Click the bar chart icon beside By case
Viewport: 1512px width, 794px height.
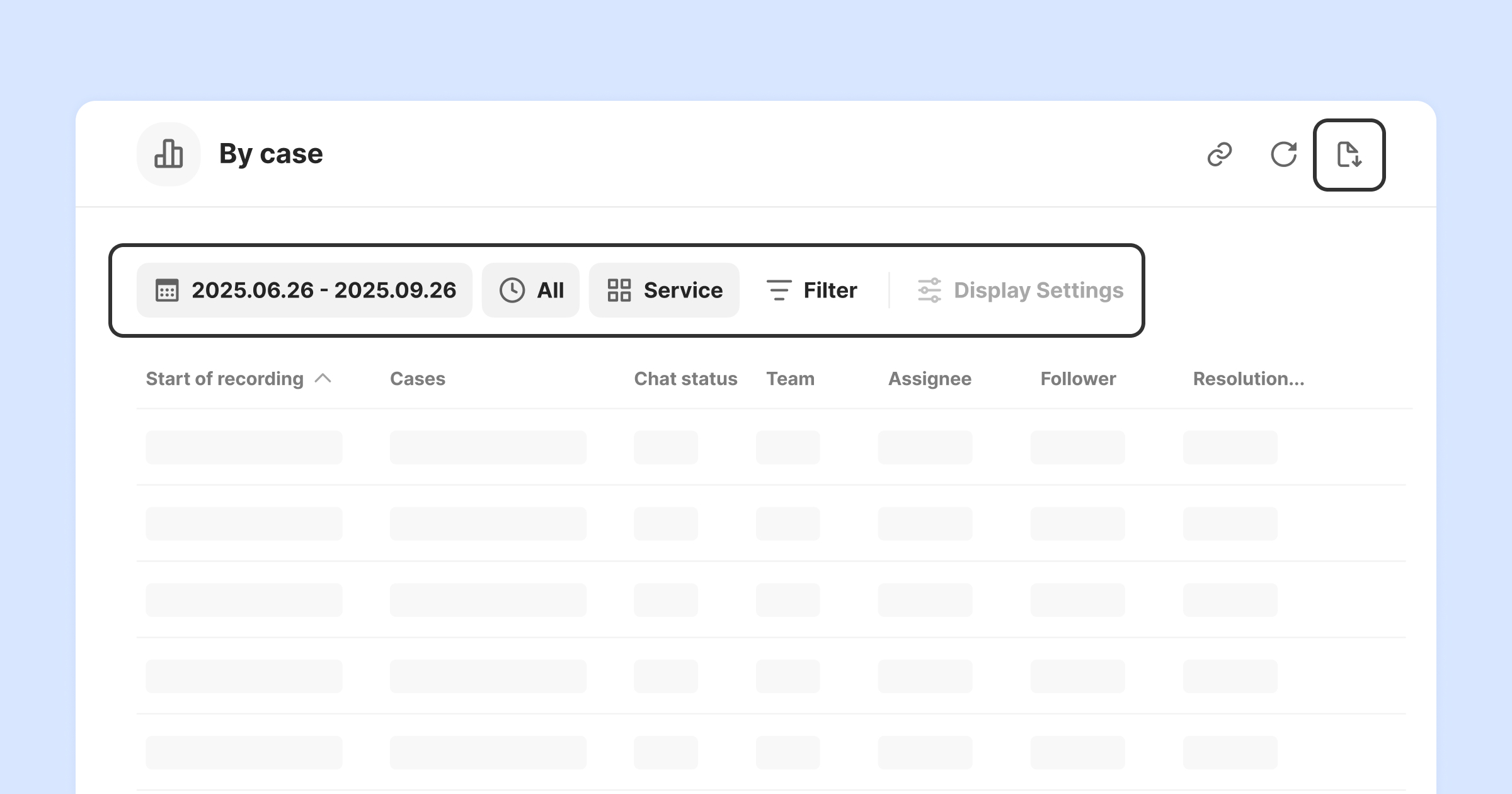pyautogui.click(x=169, y=154)
